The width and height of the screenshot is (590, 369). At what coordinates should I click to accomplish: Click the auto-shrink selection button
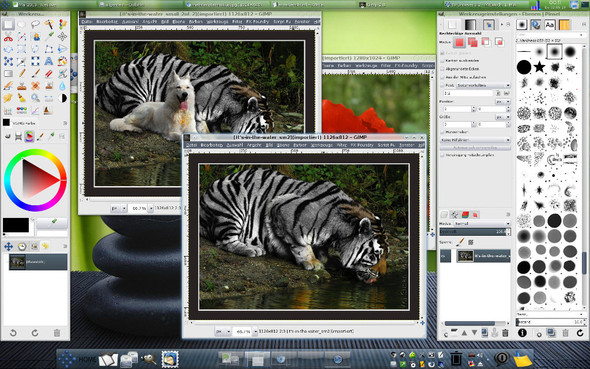coord(475,148)
